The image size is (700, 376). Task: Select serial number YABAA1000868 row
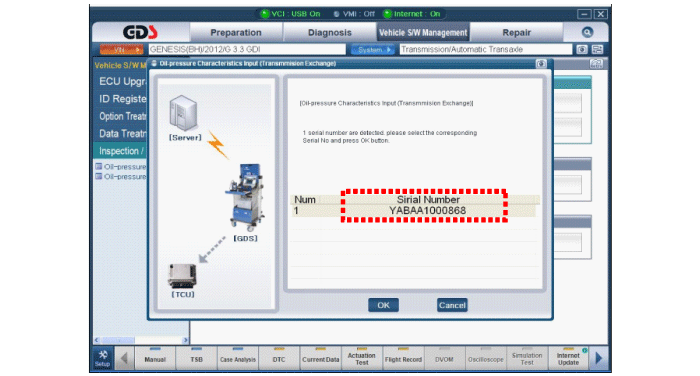[413, 211]
